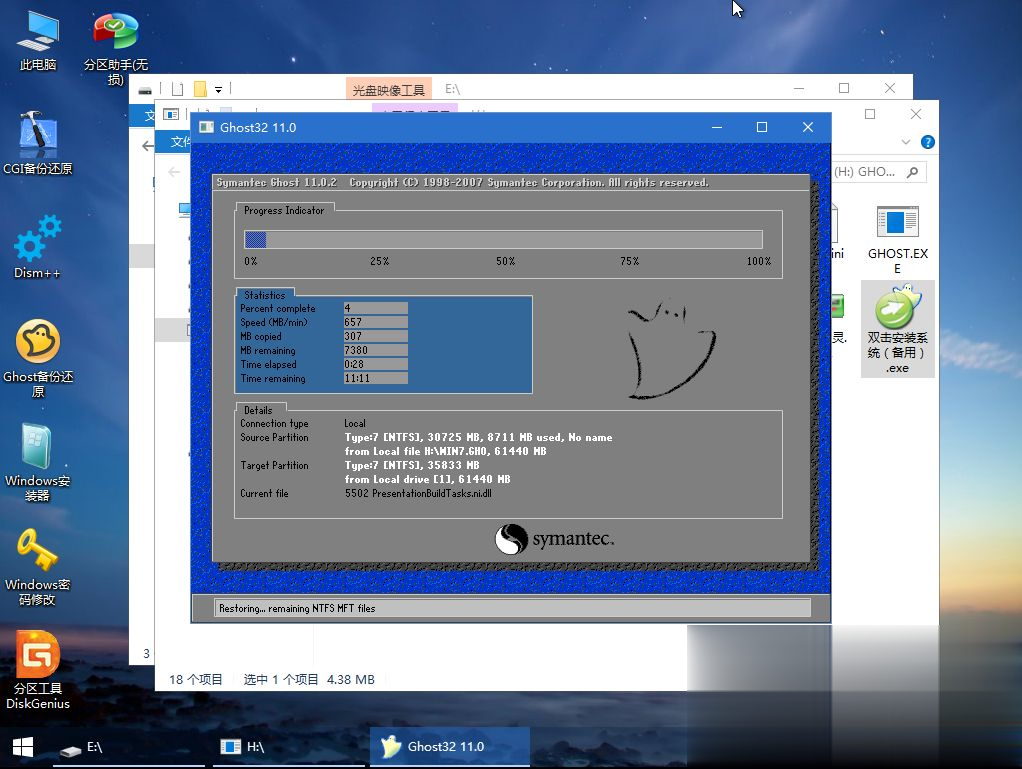1022x769 pixels.
Task: Select the Speed (MB/min) value 657
Action: coord(375,323)
